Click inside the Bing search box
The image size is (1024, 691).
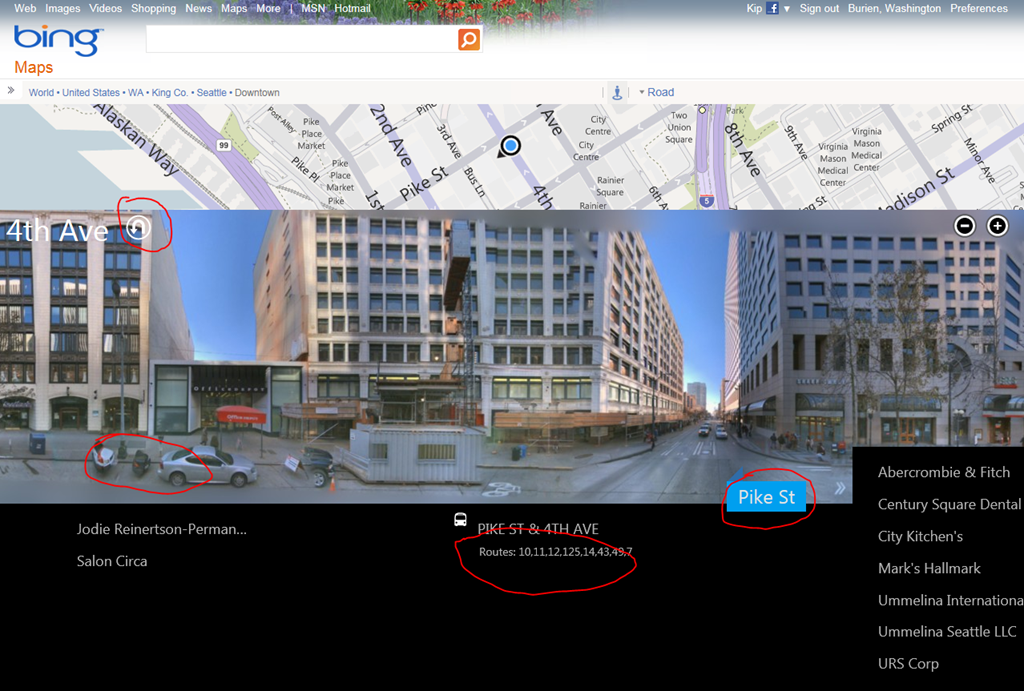302,39
